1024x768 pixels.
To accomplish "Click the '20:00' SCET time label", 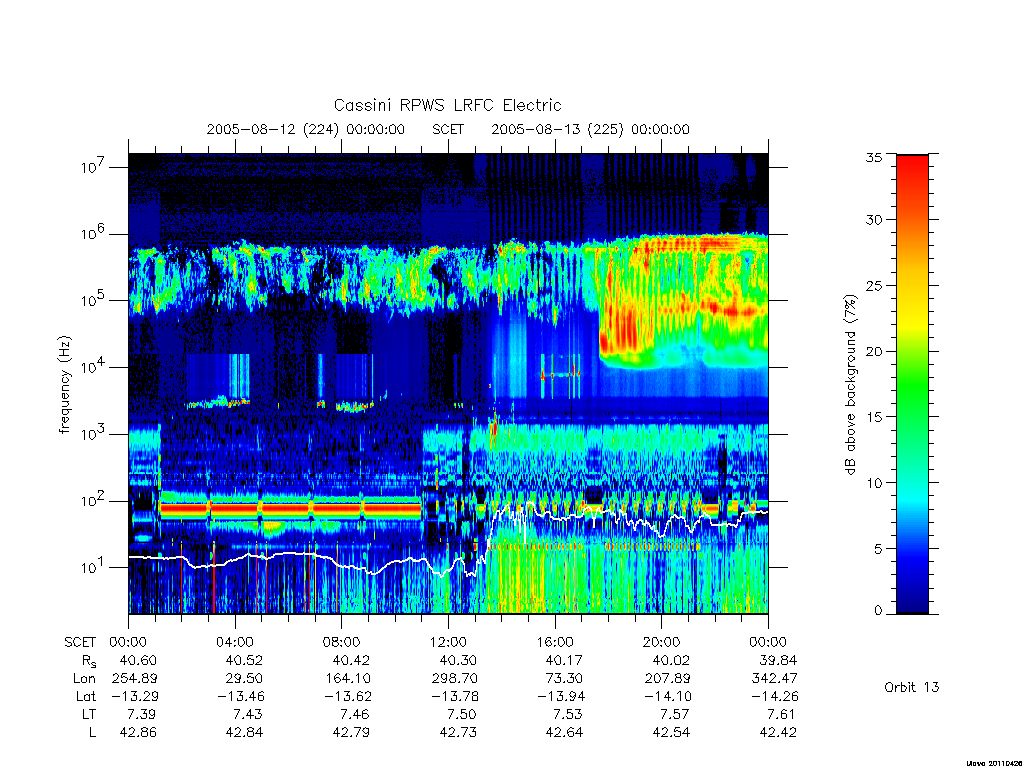I will click(661, 642).
